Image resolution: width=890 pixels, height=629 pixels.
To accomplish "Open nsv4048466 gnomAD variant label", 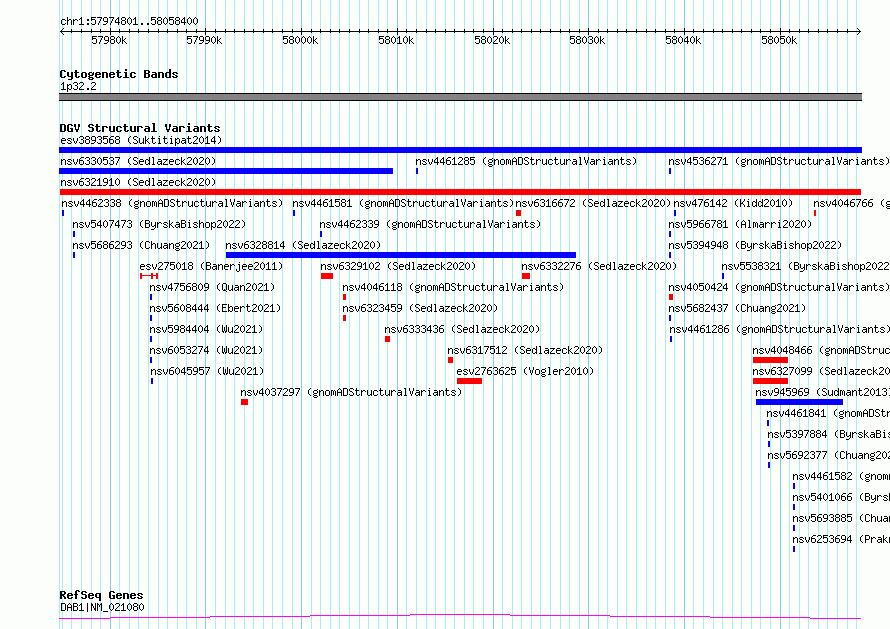I will 821,350.
